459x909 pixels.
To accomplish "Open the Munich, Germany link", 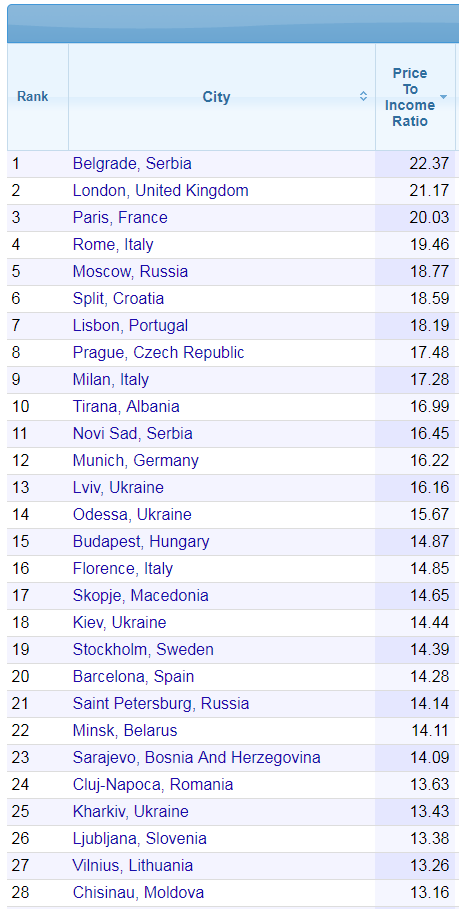I will click(136, 461).
